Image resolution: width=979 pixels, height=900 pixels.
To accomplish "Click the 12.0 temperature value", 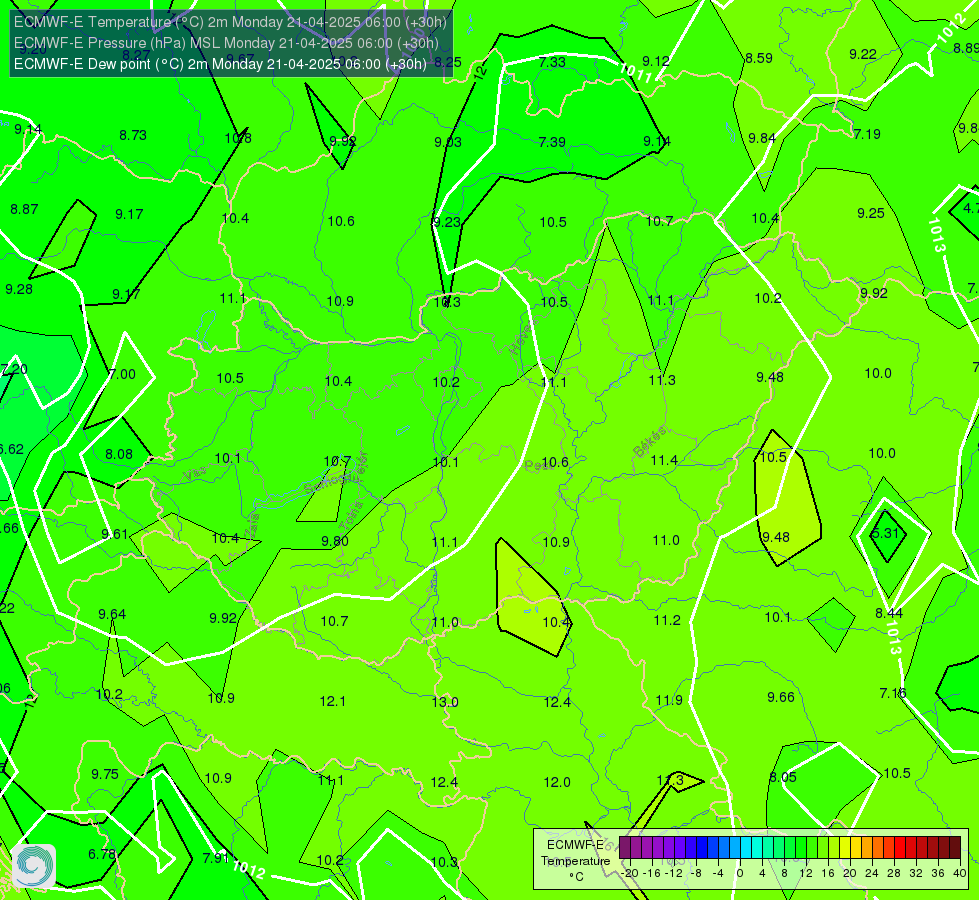I will (557, 782).
